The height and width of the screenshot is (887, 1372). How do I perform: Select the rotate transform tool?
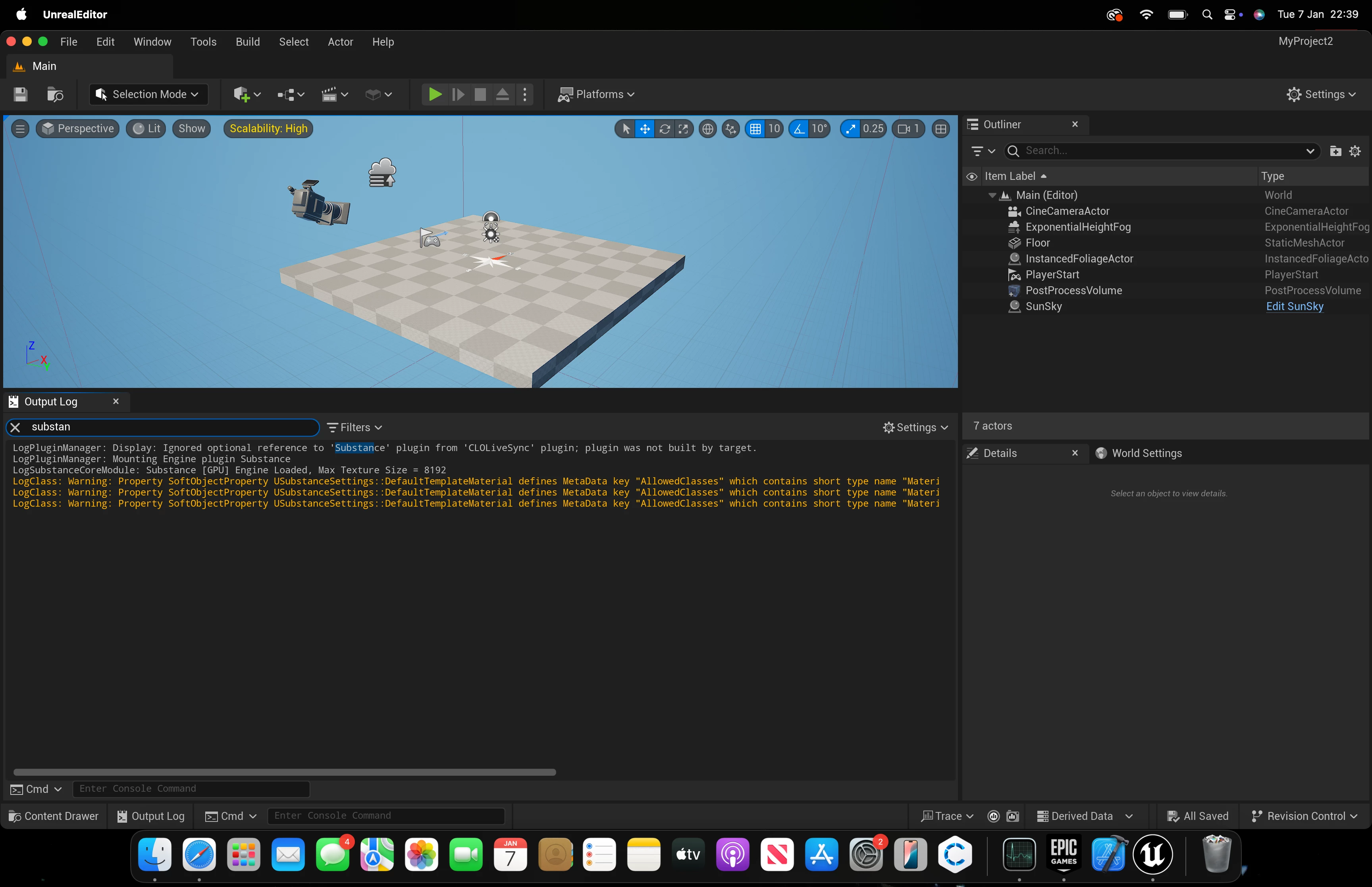(x=665, y=128)
